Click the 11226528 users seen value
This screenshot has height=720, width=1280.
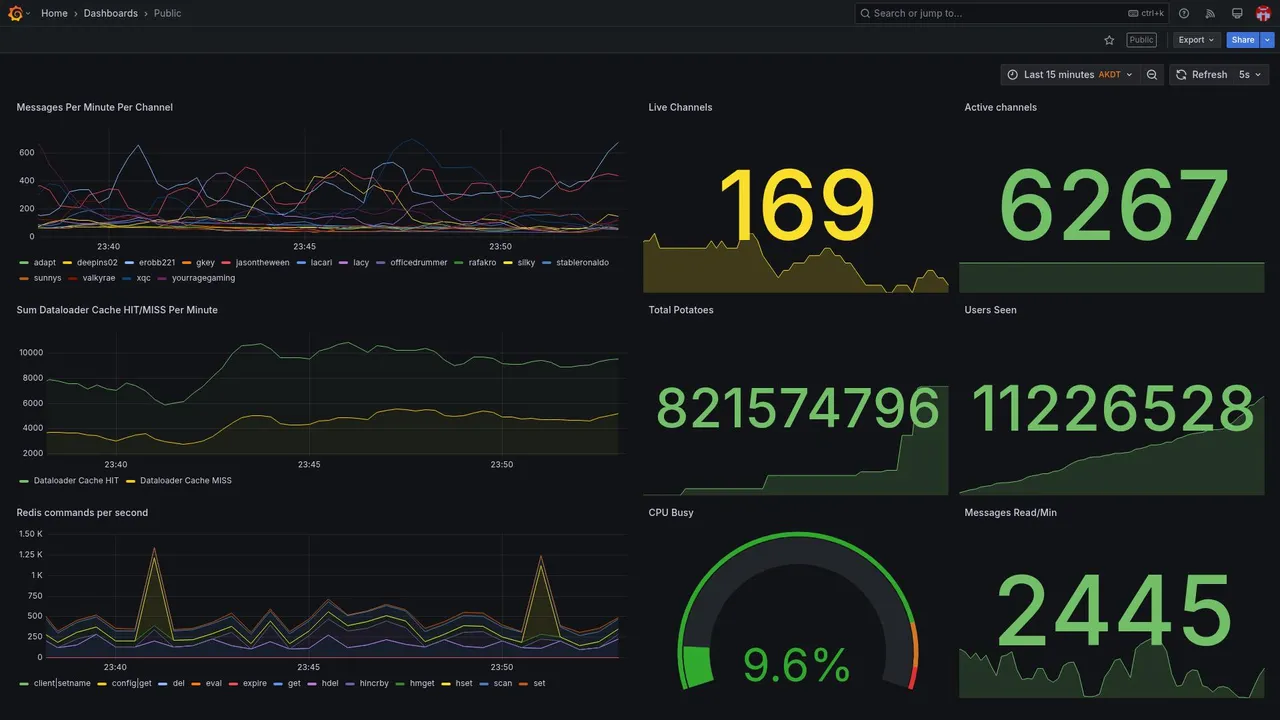1113,409
